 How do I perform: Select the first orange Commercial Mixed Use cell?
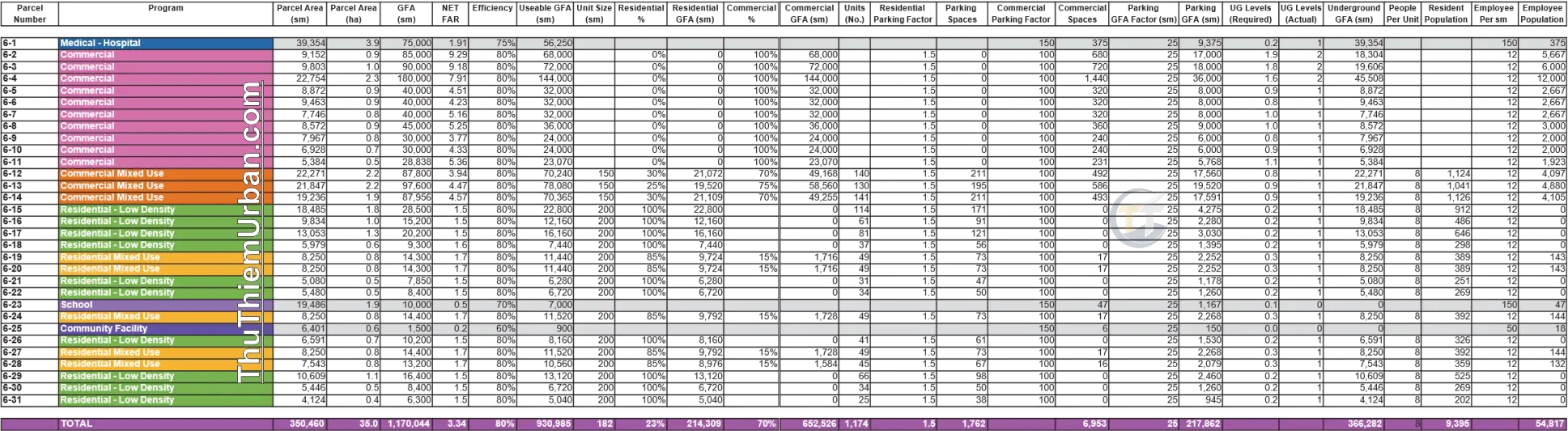(x=165, y=174)
